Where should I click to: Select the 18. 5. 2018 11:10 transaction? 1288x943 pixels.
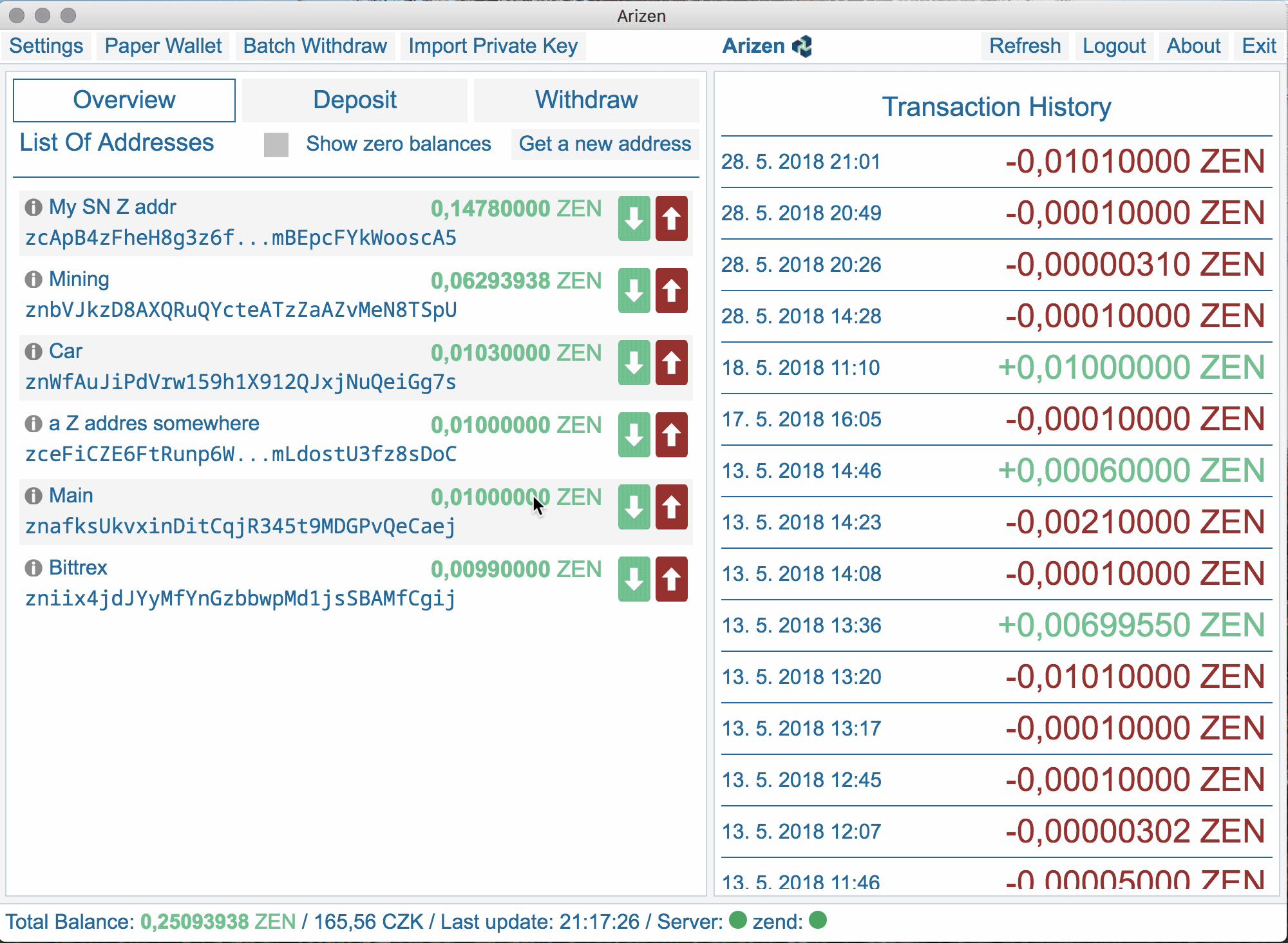tap(996, 368)
